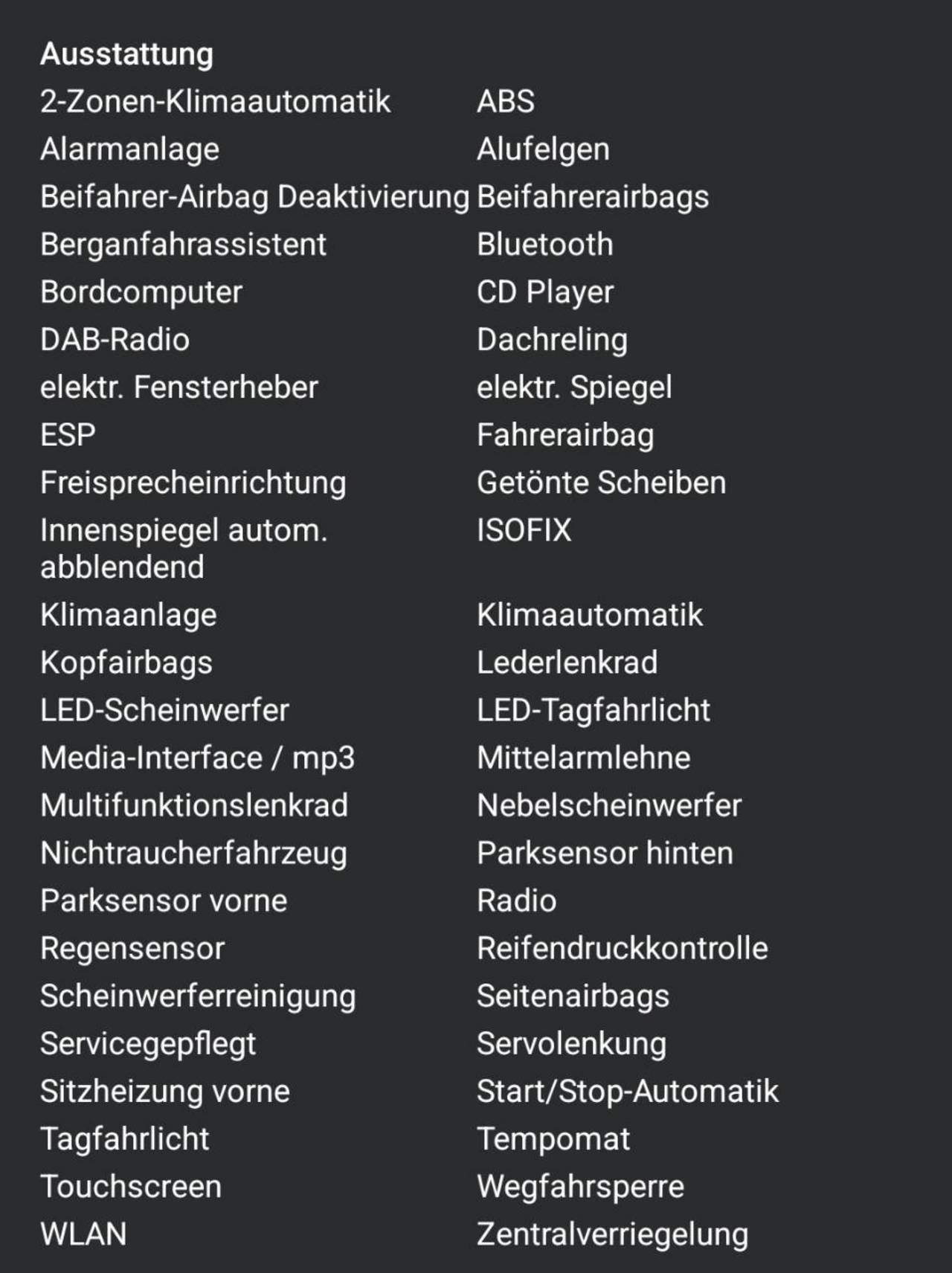Select the Reifendruckkontrolle feature

coord(623,948)
